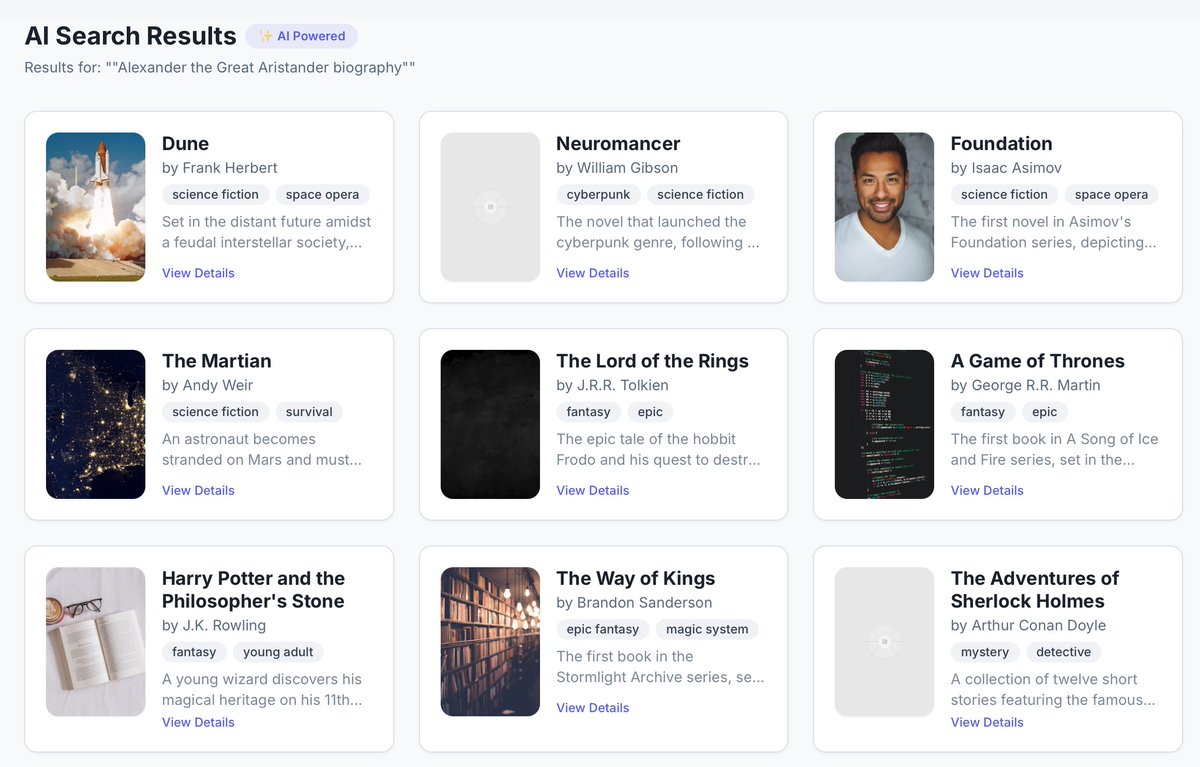Click author text by J.K. Rowling
Screen dimensions: 1200x767
[214, 626]
